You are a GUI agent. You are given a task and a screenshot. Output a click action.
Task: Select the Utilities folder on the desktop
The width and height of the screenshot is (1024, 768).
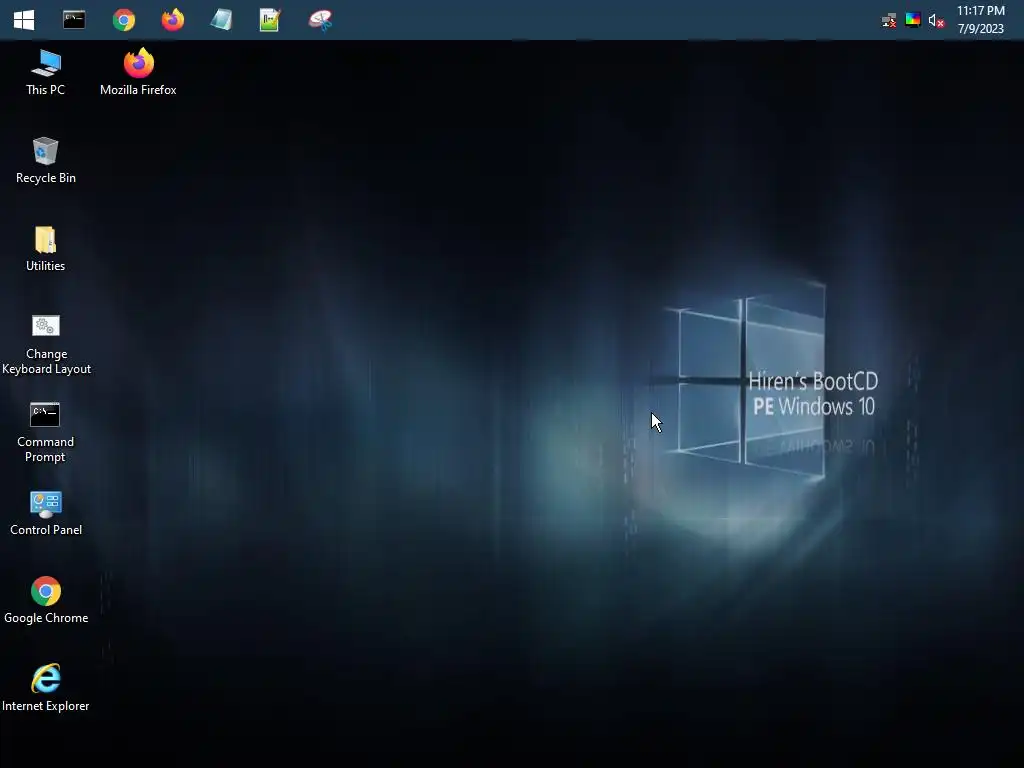(x=46, y=249)
